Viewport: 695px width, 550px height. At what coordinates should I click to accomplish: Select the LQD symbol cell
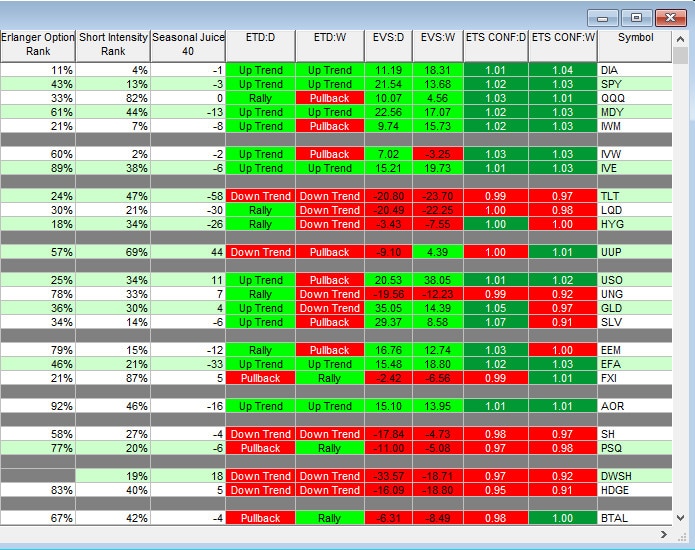[x=635, y=210]
